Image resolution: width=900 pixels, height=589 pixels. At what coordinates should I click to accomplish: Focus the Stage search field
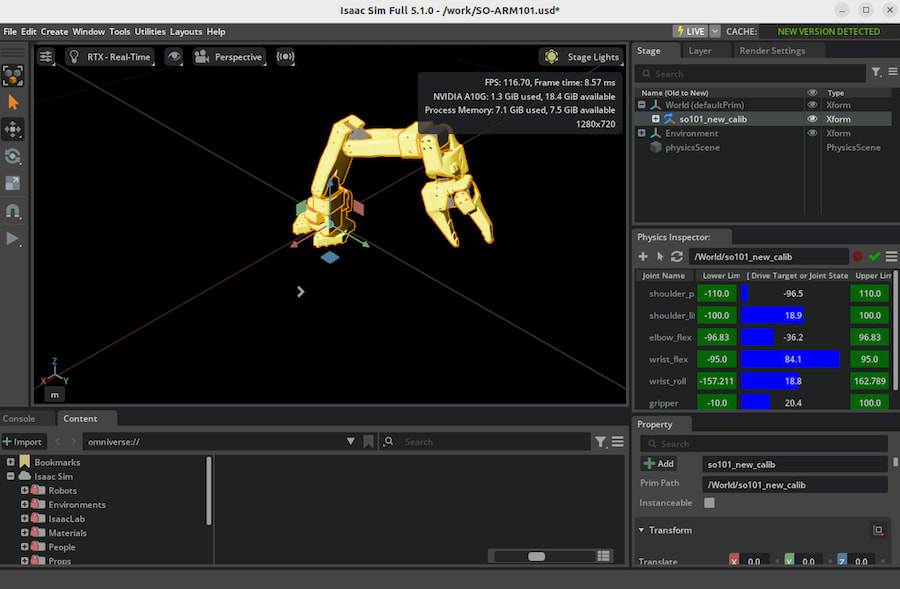pyautogui.click(x=750, y=73)
